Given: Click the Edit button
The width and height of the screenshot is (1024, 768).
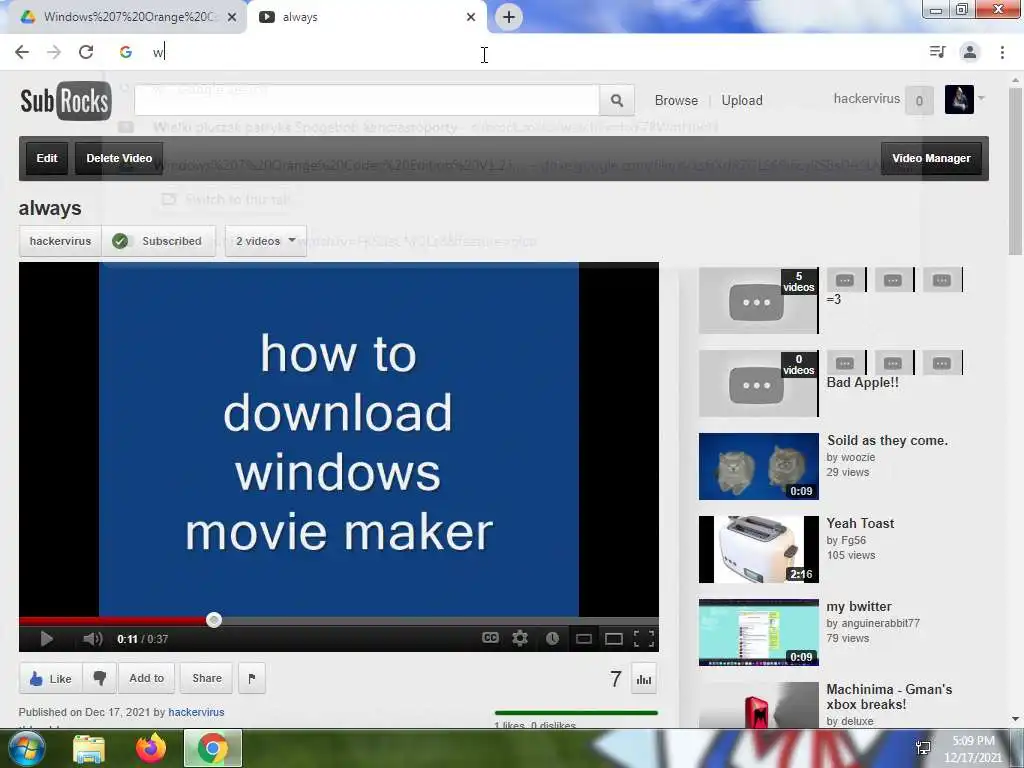Looking at the screenshot, I should coord(46,158).
